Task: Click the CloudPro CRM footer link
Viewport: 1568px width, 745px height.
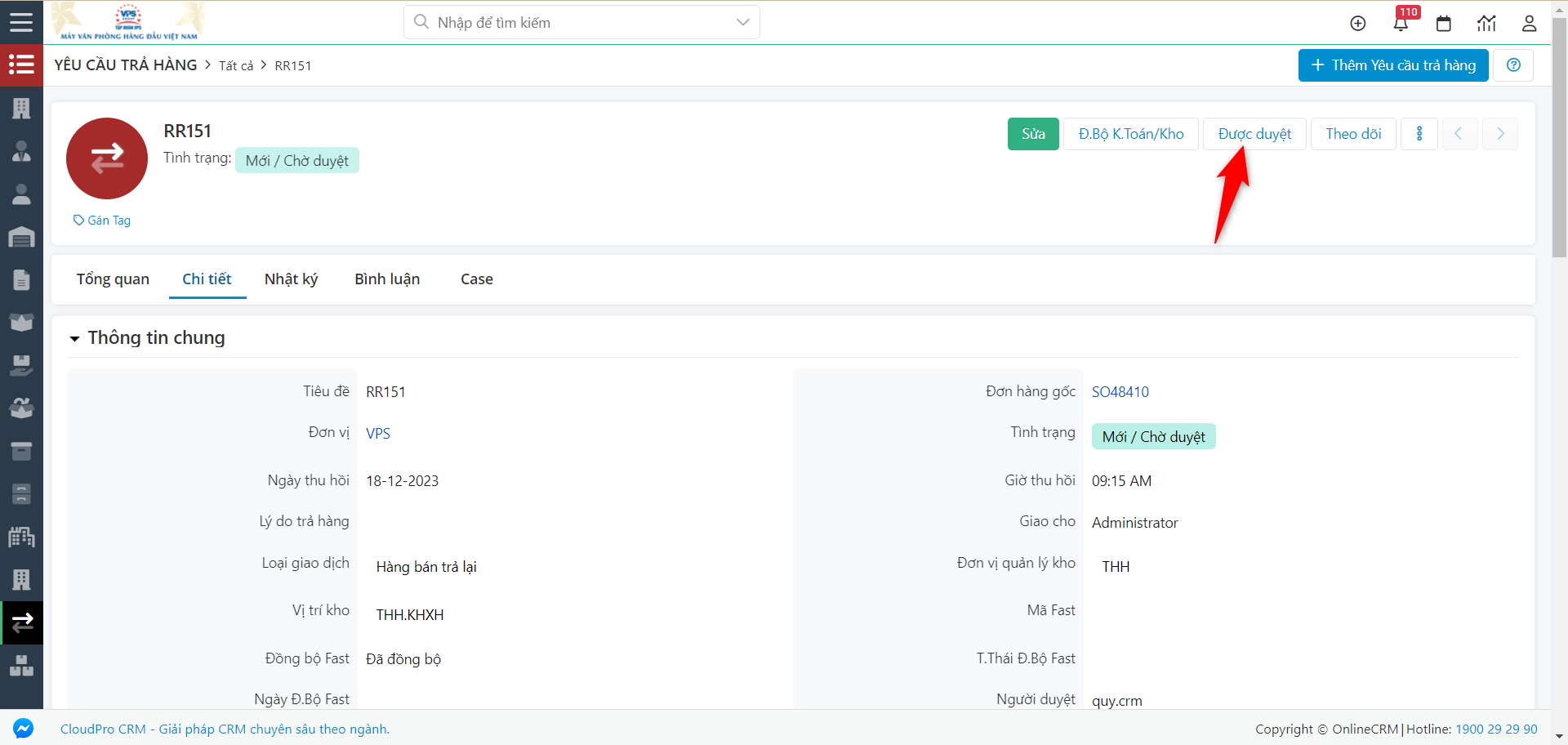Action: tap(225, 729)
